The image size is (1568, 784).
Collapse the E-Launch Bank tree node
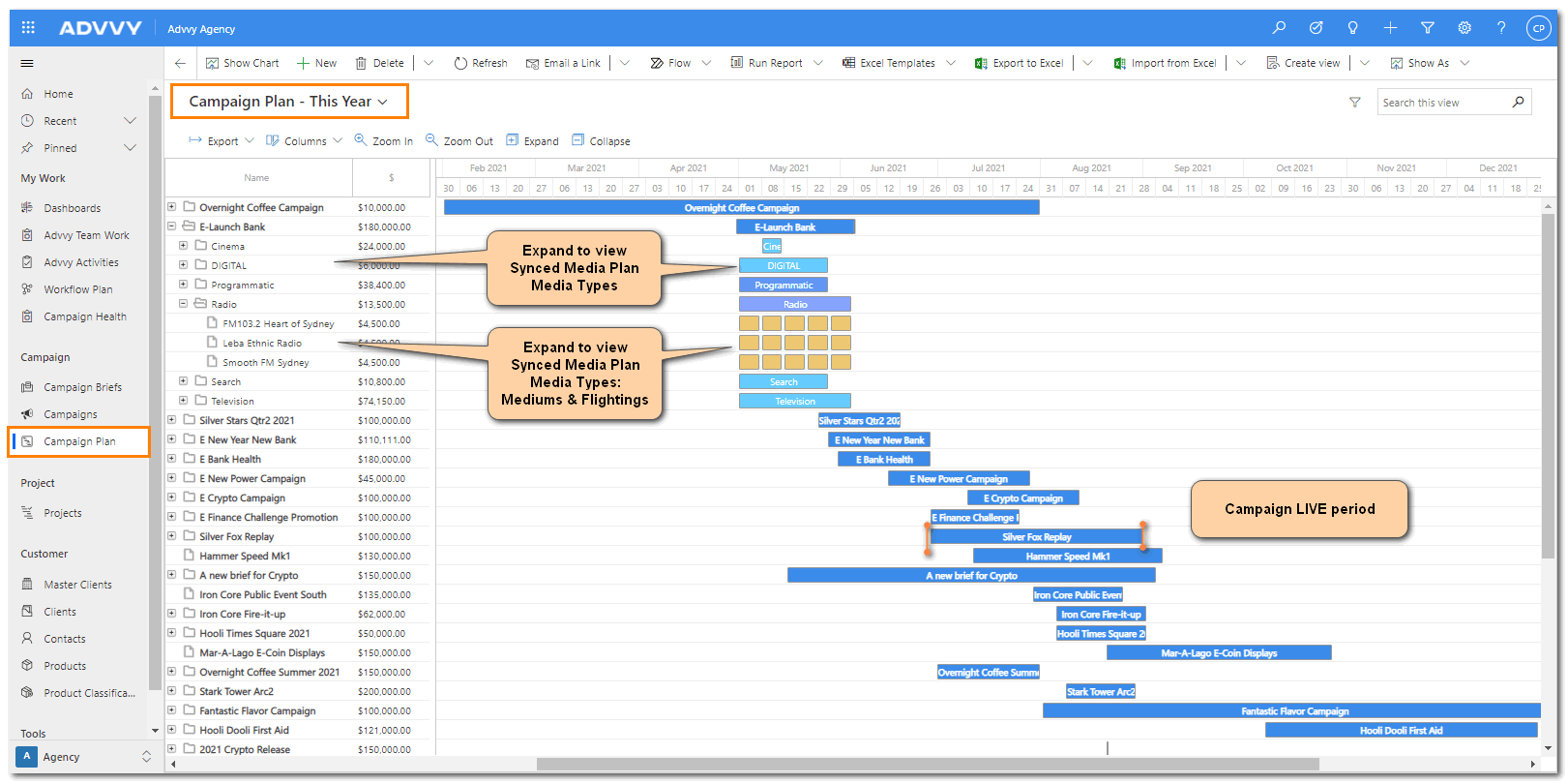pos(171,226)
